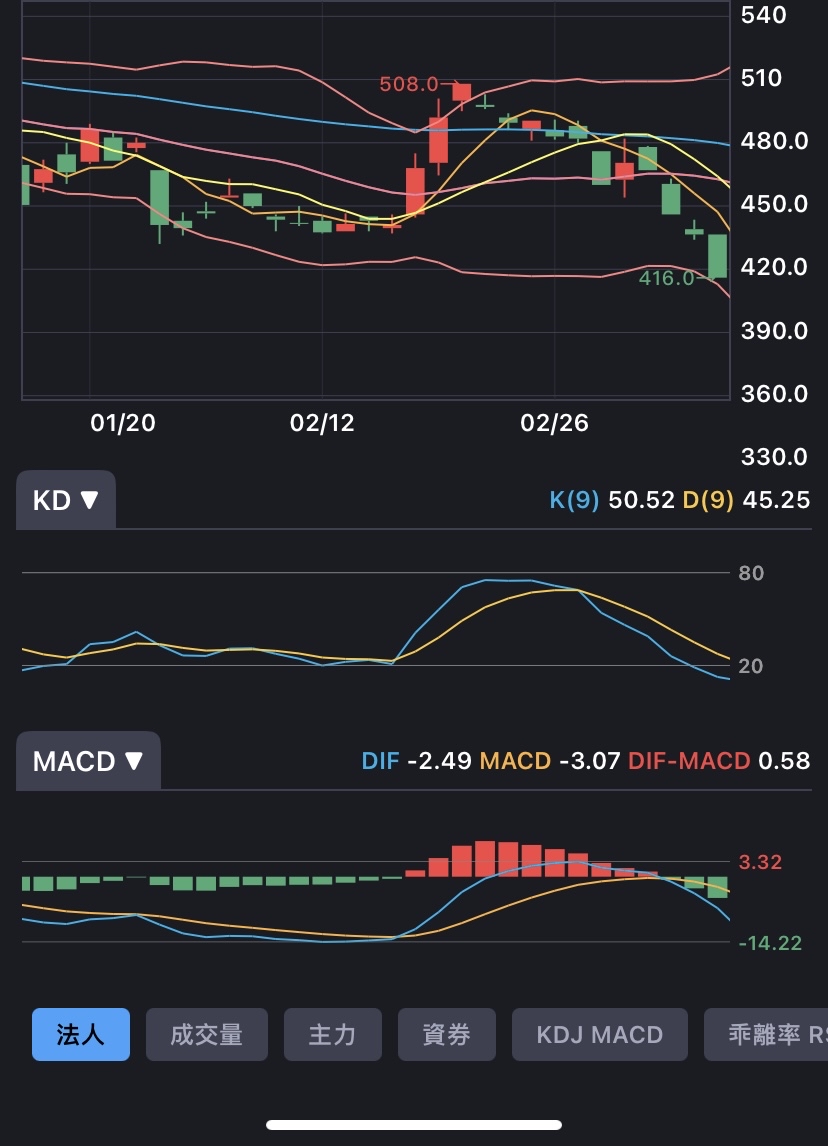Tap the 主力 button
This screenshot has height=1146, width=828.
(x=332, y=1034)
